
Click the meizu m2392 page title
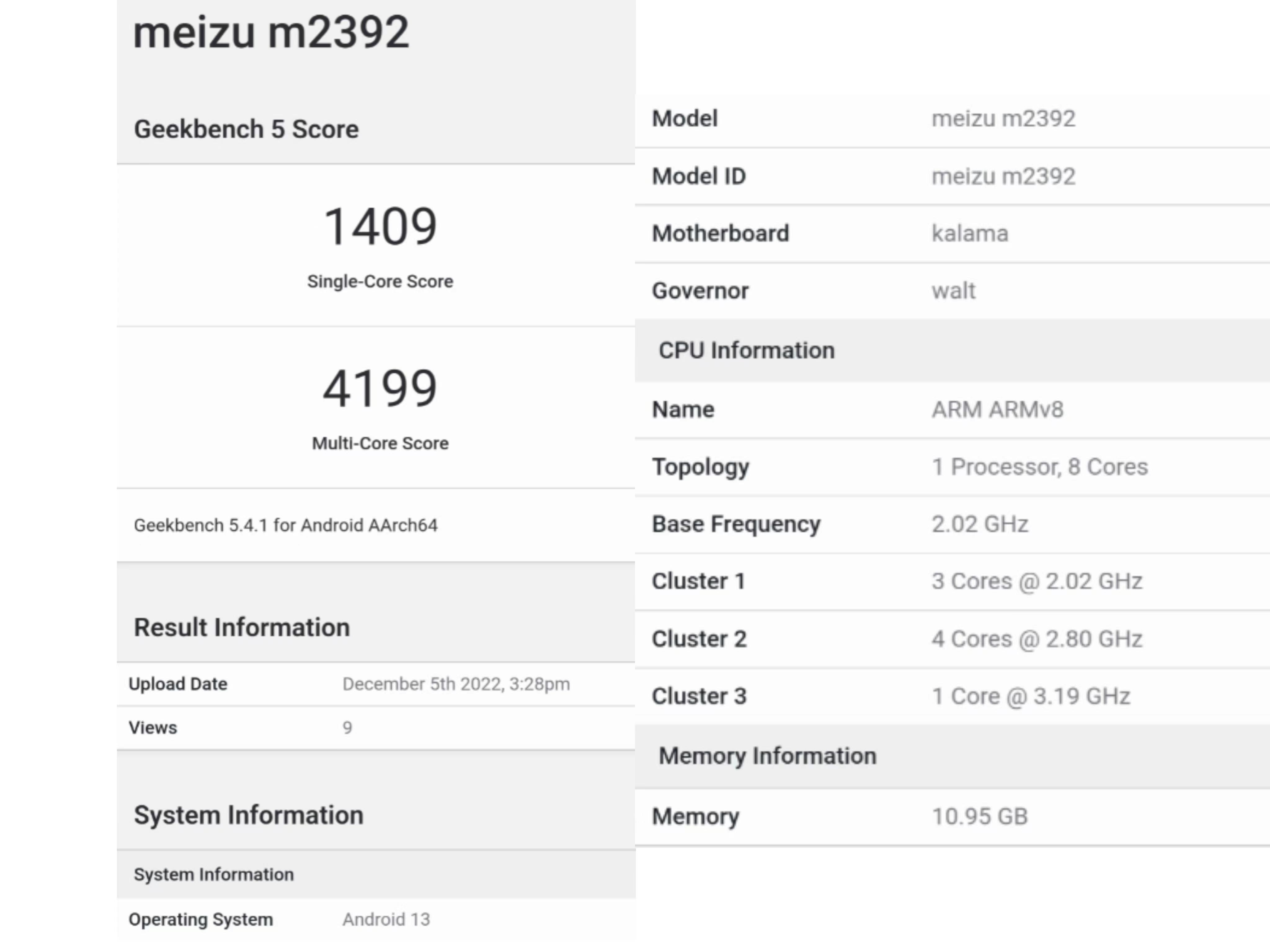(271, 32)
